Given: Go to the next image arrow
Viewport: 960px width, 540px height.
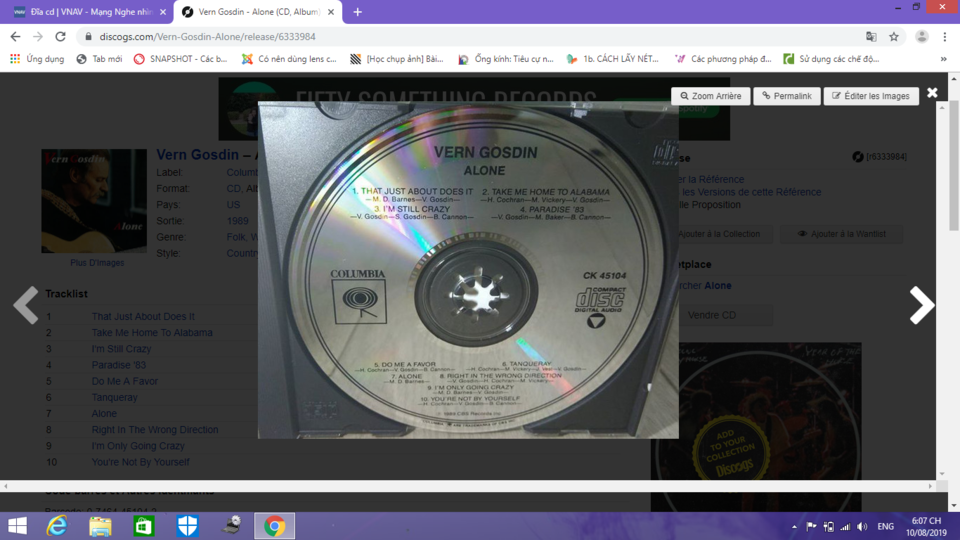Looking at the screenshot, I should (x=921, y=305).
